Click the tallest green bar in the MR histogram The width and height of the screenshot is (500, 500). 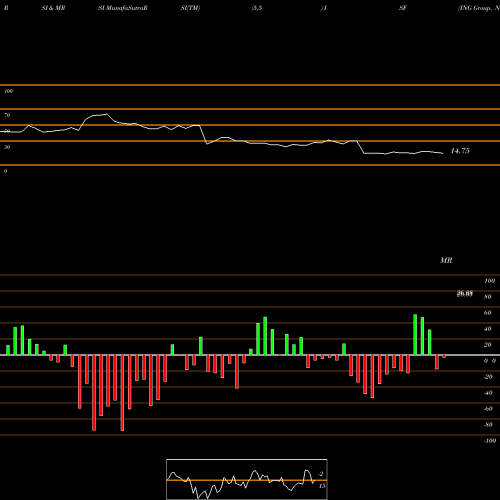click(415, 335)
